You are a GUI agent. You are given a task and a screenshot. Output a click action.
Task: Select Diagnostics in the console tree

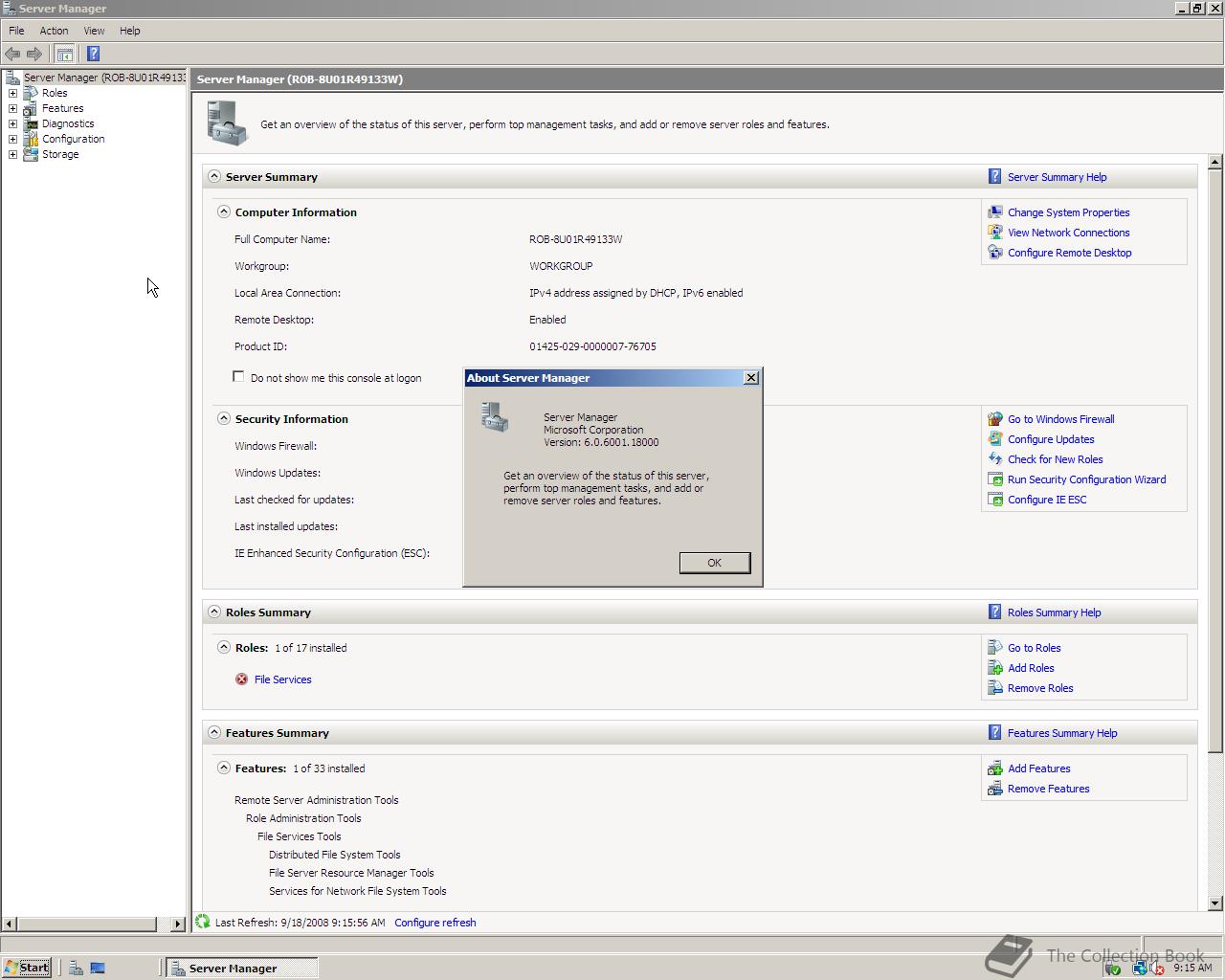tap(68, 123)
